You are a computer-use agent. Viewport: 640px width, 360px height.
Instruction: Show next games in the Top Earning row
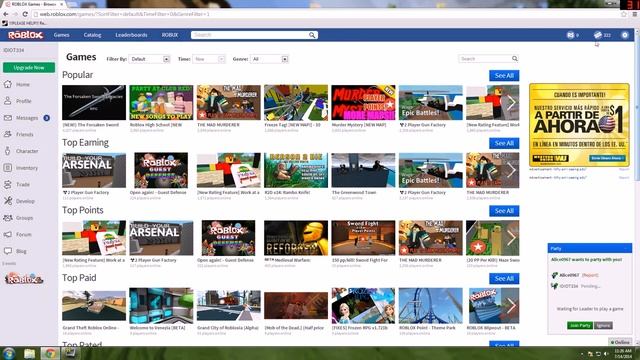click(511, 170)
